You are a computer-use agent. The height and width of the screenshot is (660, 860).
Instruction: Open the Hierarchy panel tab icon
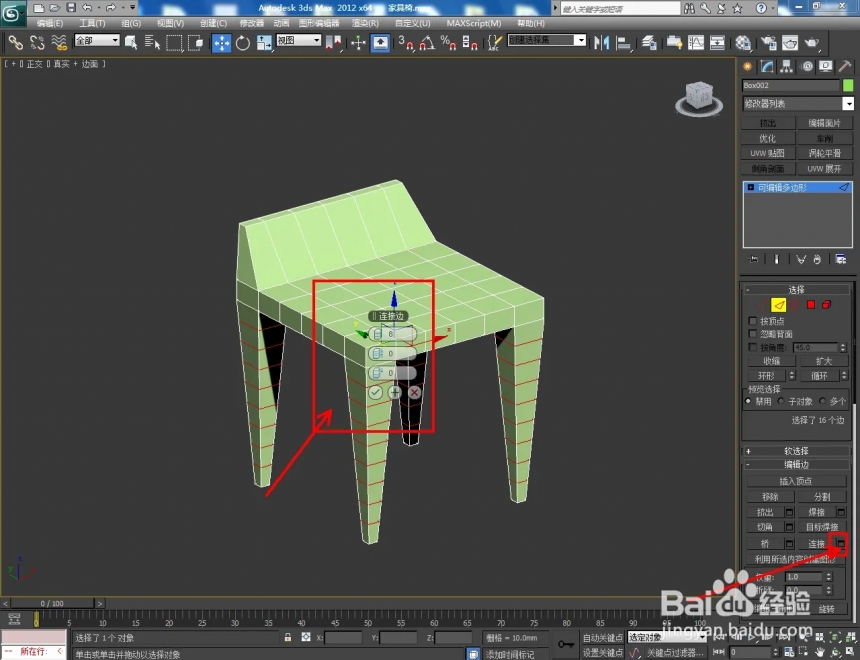pos(787,67)
